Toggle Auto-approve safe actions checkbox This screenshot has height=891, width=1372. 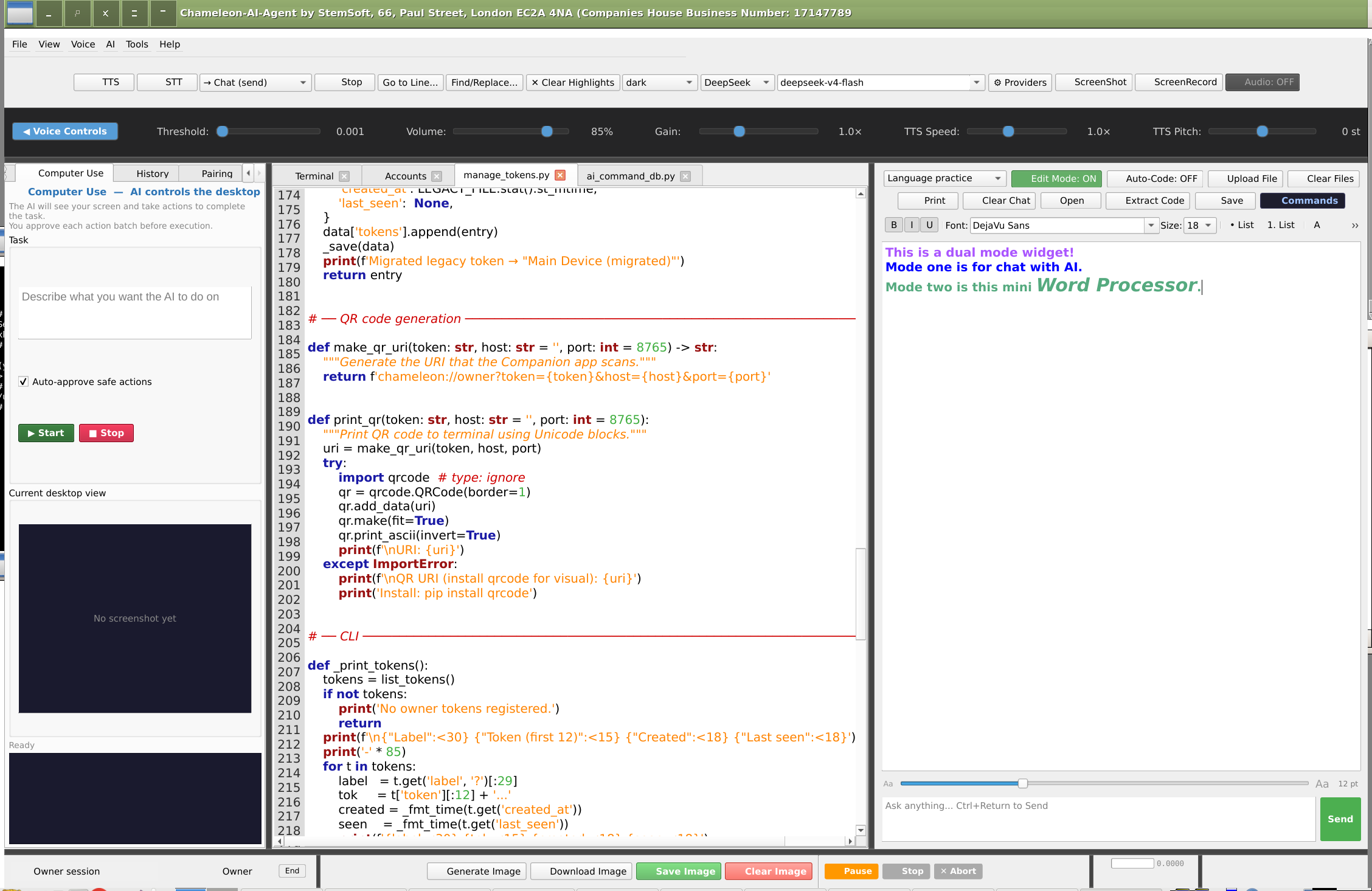[x=23, y=382]
